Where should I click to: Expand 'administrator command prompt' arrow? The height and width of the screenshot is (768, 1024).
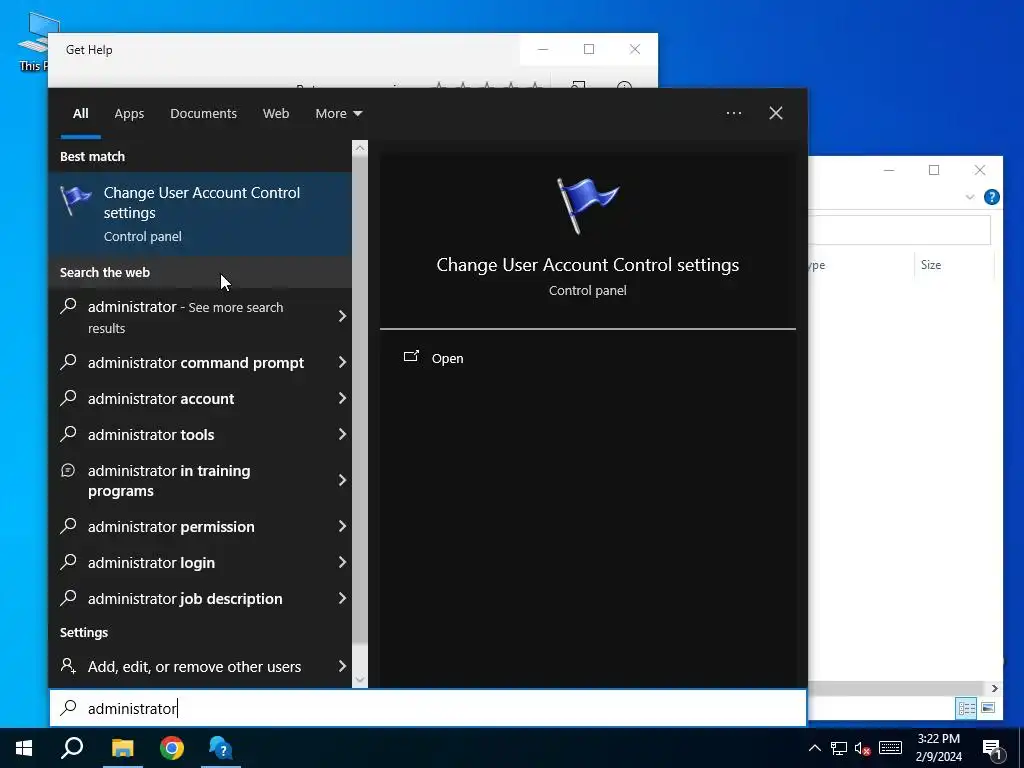[342, 362]
